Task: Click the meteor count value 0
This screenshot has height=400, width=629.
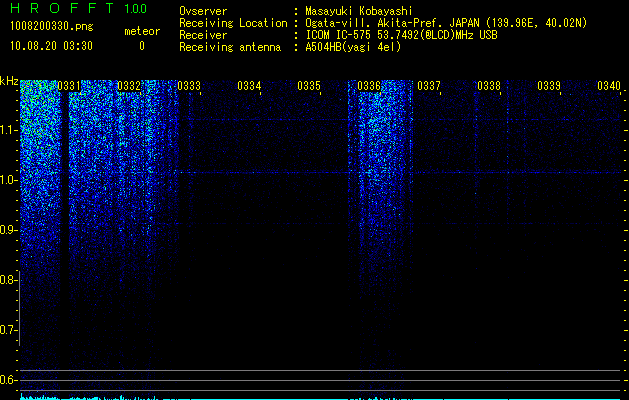Action: [142, 46]
